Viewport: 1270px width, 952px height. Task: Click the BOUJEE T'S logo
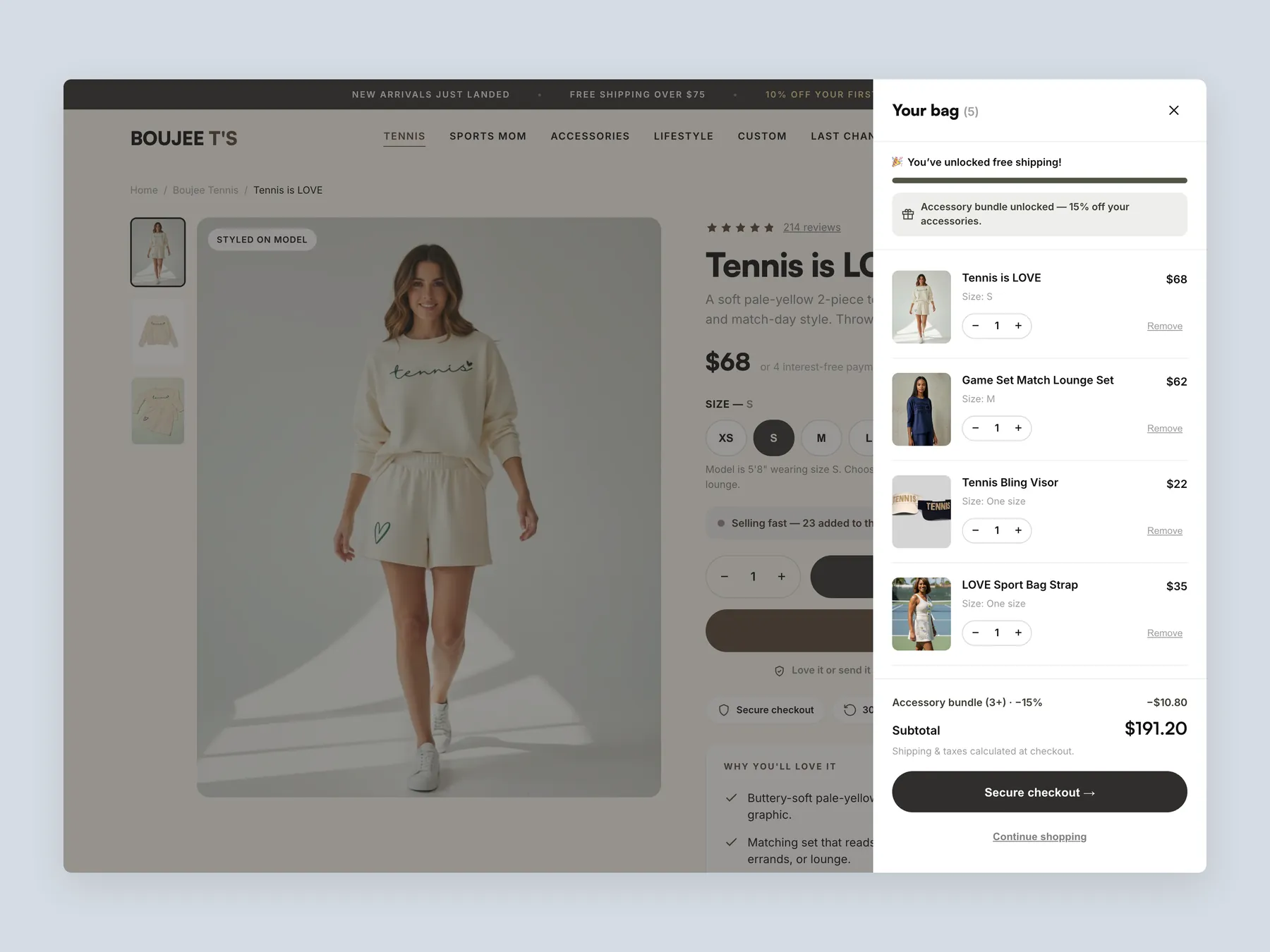(183, 138)
